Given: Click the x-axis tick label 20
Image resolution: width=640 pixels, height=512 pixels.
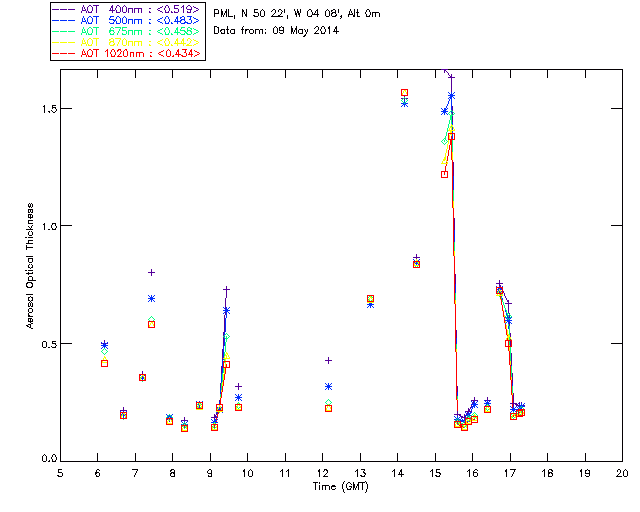Looking at the screenshot, I should (622, 473).
